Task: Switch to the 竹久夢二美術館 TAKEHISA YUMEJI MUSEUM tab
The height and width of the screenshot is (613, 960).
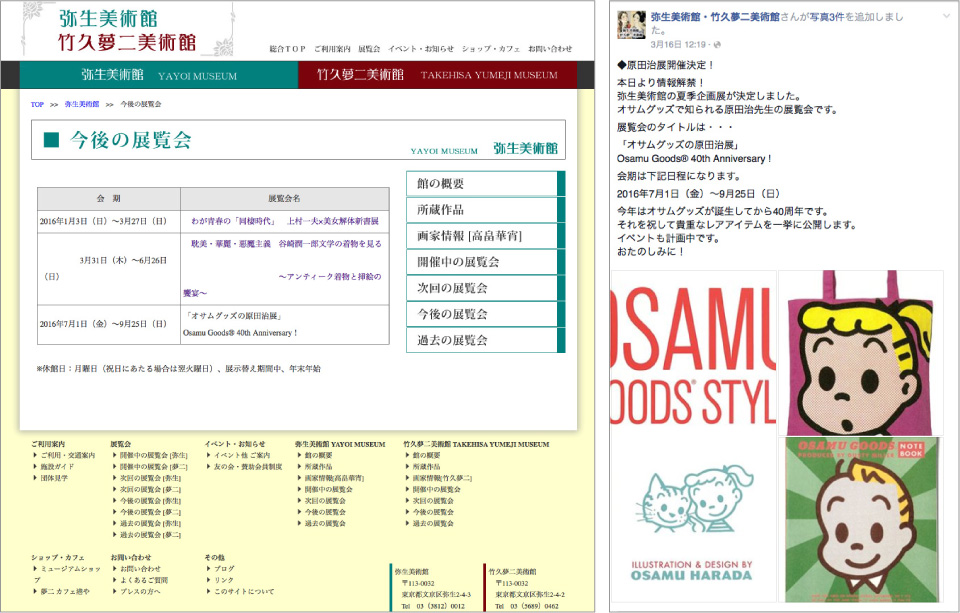Action: (437, 75)
